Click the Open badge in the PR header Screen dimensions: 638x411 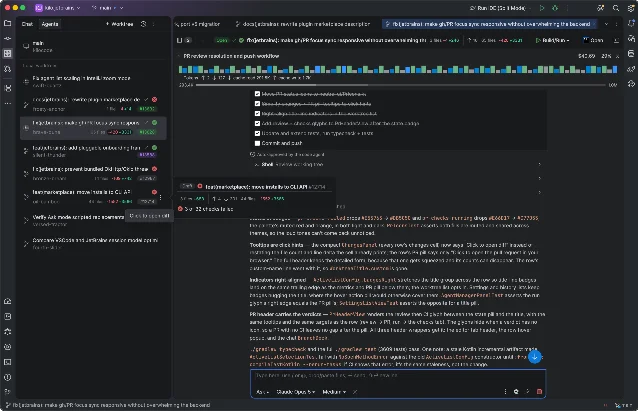pos(223,40)
